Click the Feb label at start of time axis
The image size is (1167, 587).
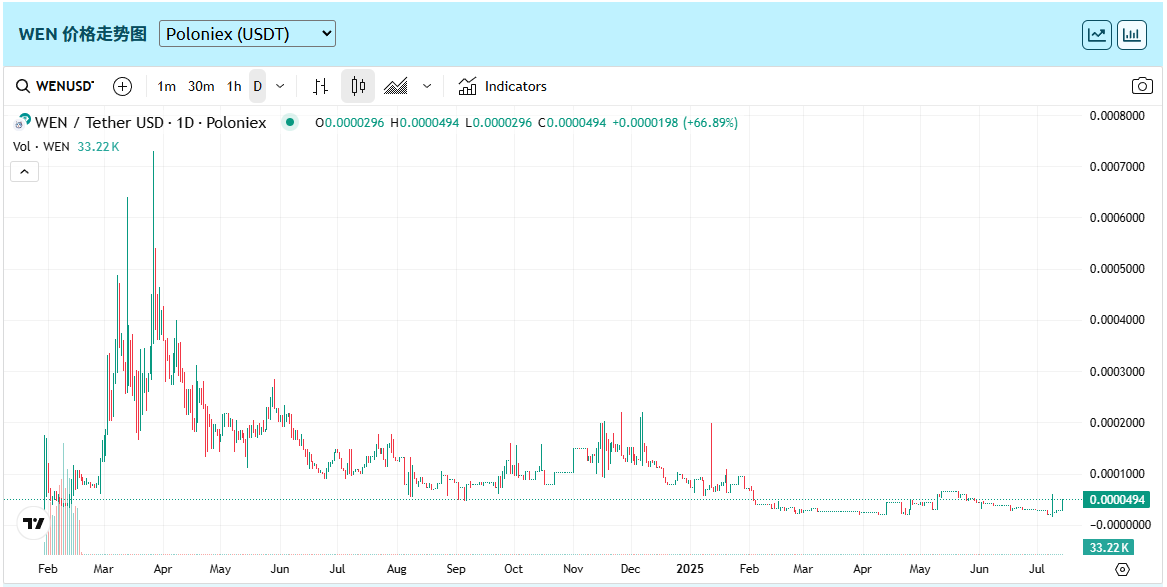47,569
